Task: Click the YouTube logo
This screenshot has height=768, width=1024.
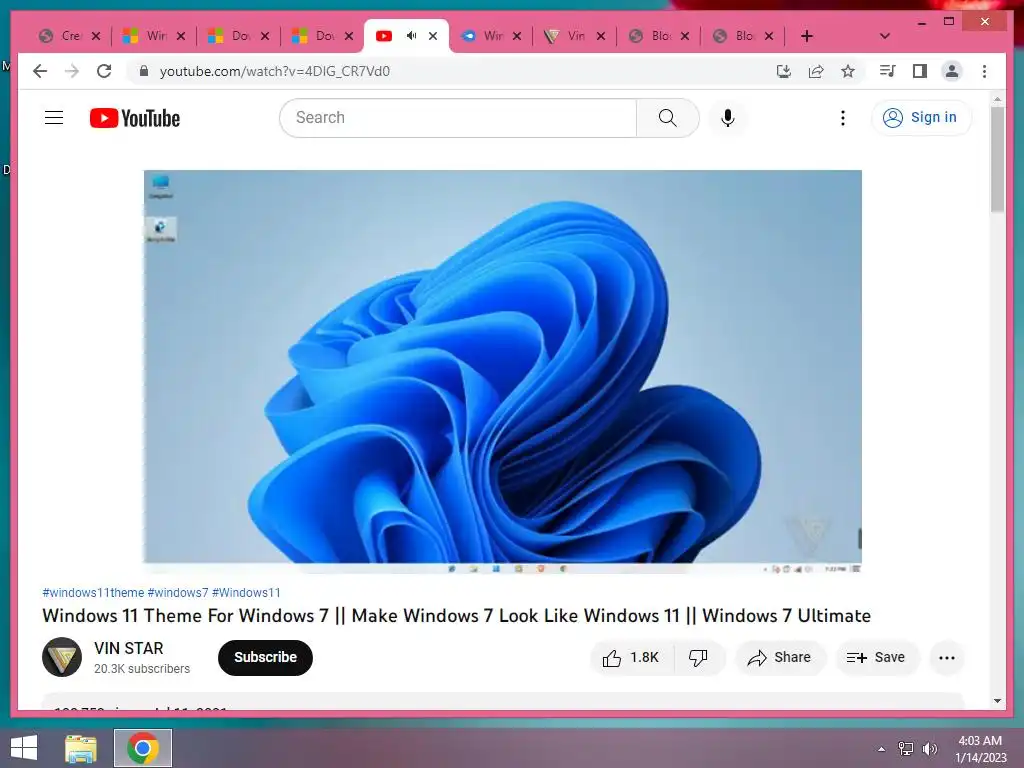Action: tap(135, 118)
